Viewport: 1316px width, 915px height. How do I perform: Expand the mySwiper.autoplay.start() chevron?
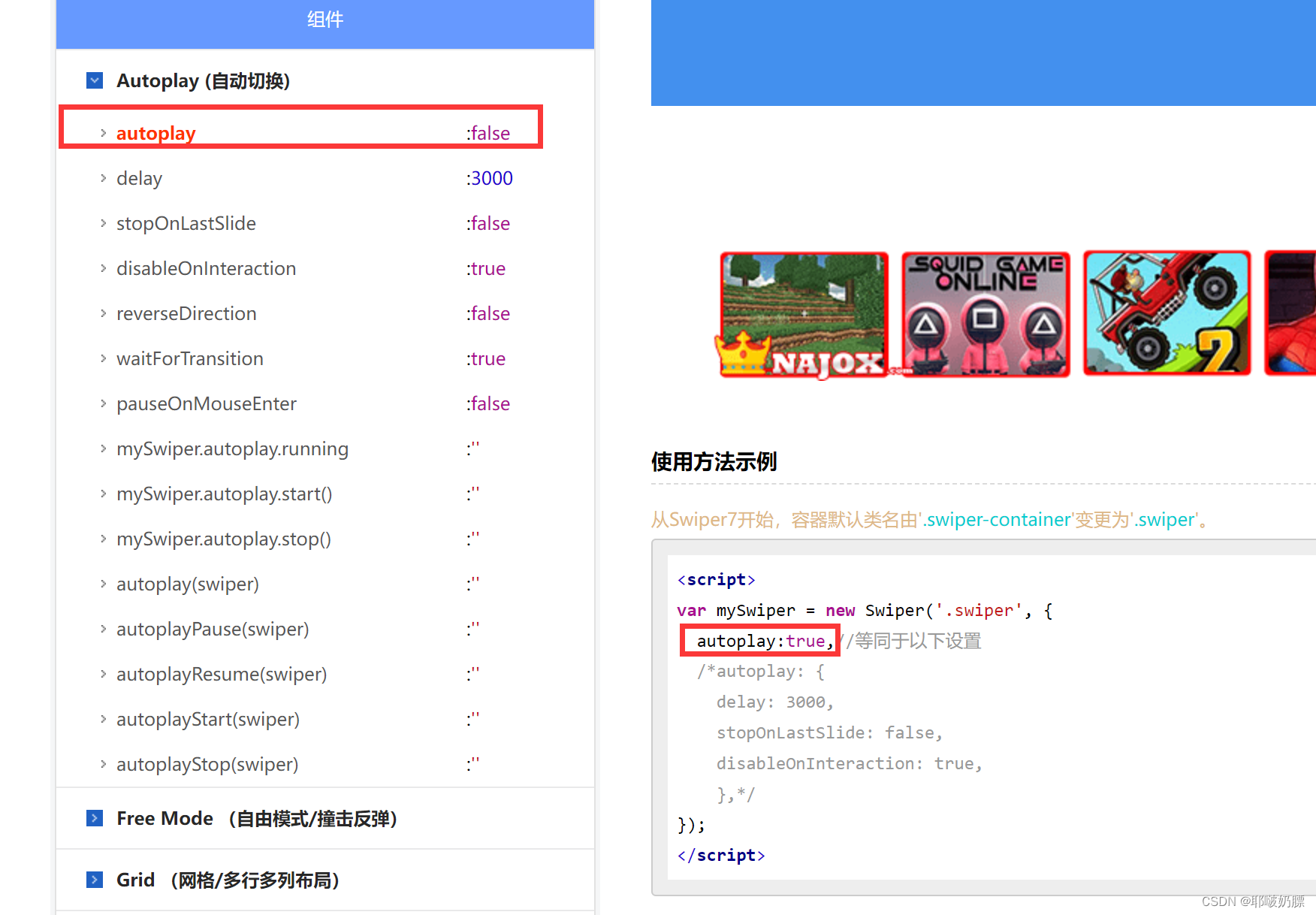click(104, 494)
